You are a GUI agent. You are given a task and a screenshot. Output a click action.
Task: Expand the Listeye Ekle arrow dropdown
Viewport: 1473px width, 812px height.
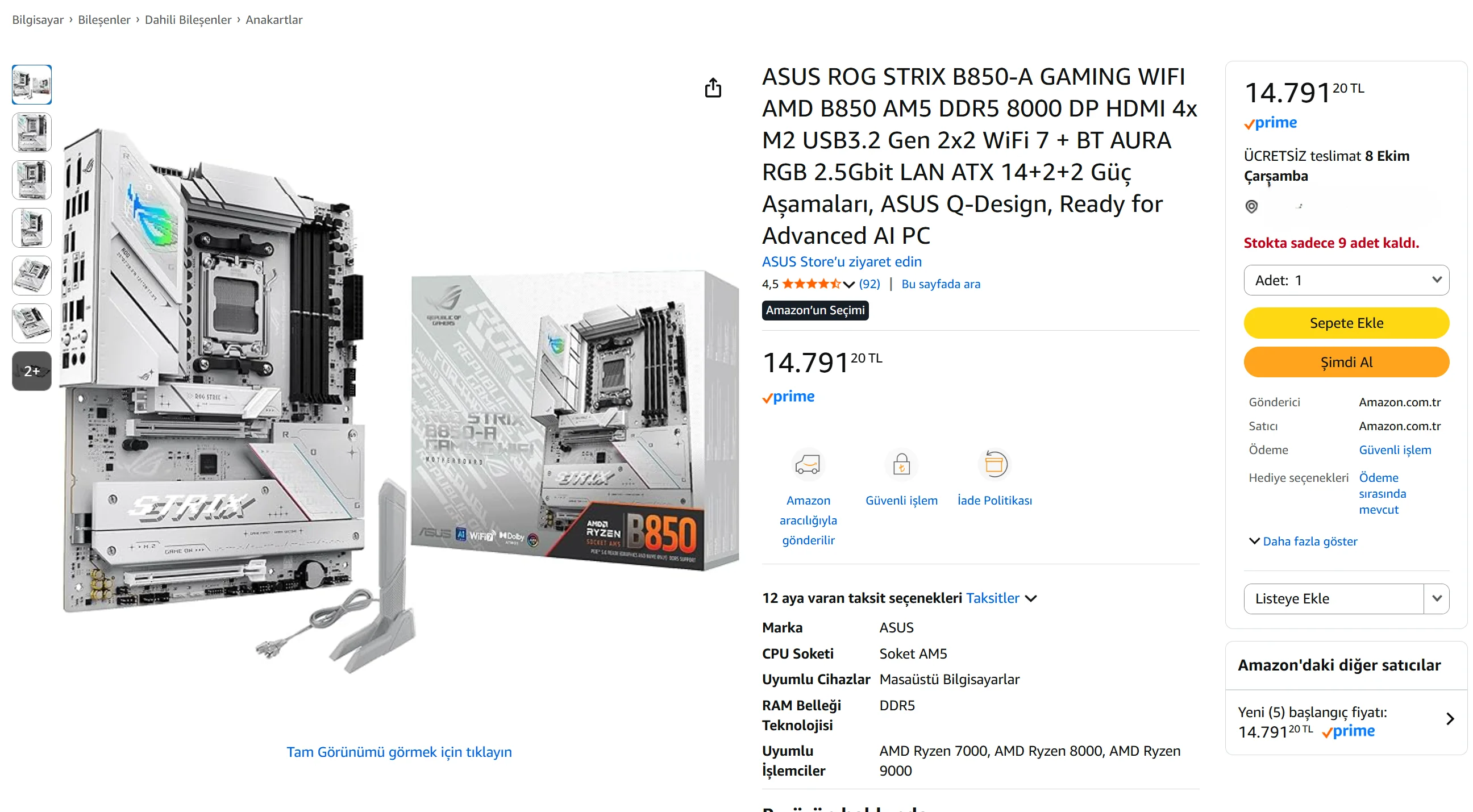[x=1437, y=598]
